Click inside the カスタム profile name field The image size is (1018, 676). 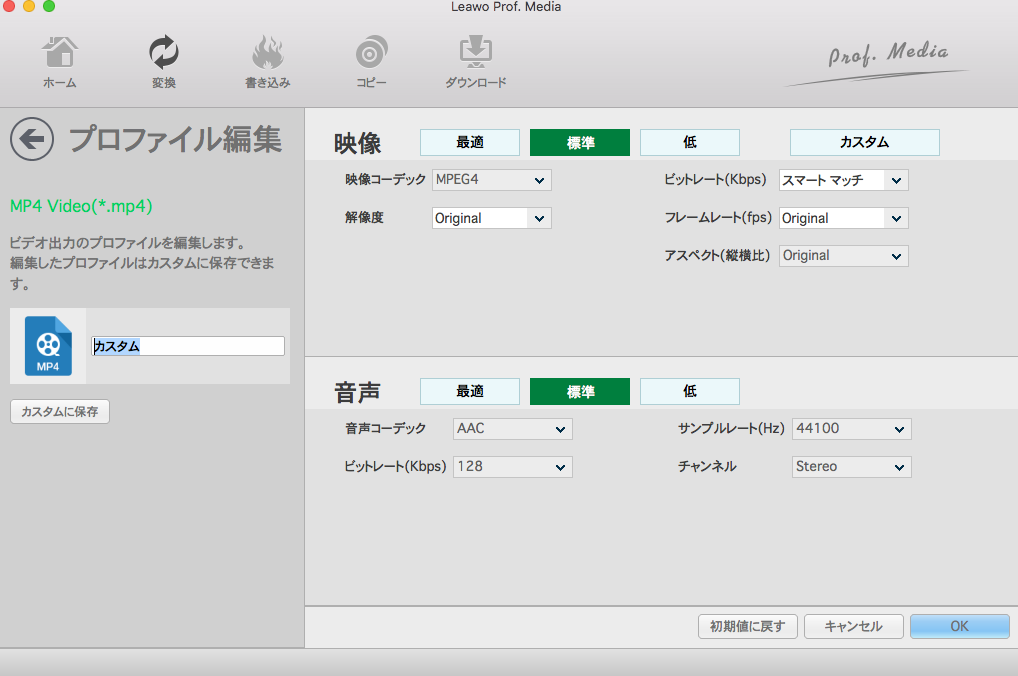click(186, 345)
